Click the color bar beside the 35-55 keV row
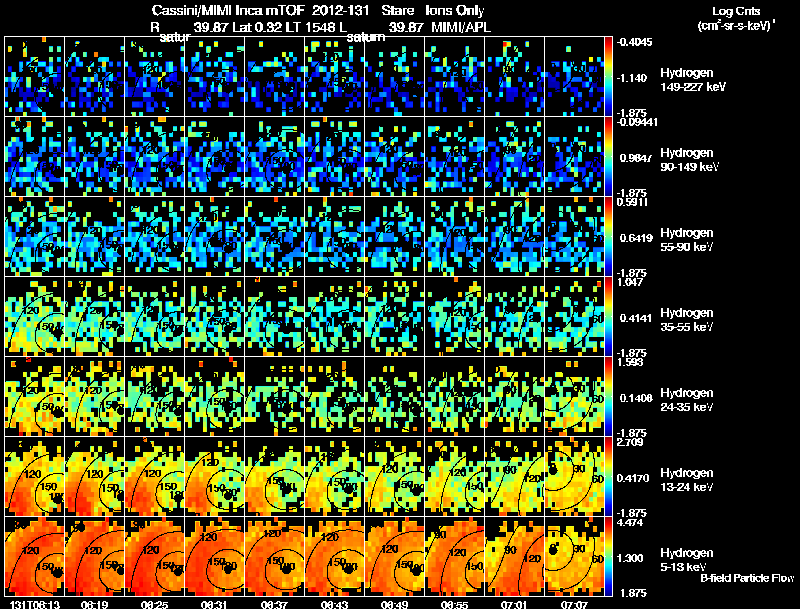Viewport: 800px width, 609px height. pyautogui.click(x=608, y=317)
